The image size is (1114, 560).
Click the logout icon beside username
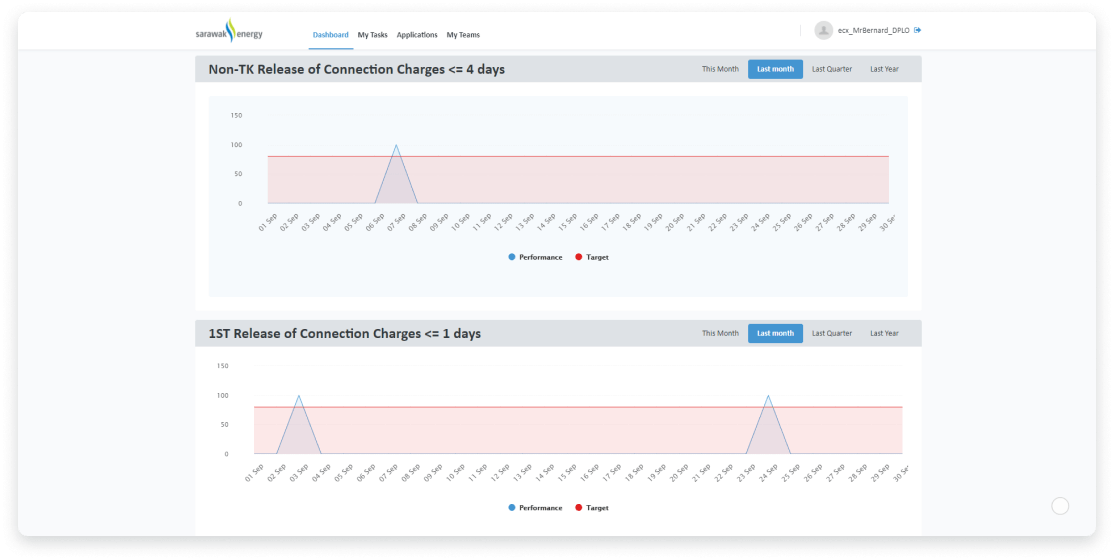point(918,30)
